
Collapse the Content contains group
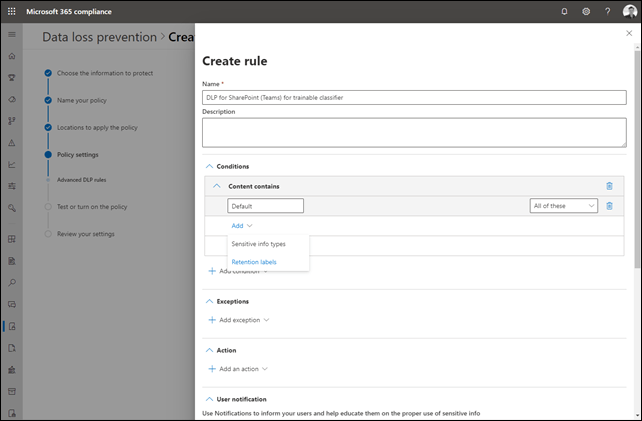pyautogui.click(x=216, y=186)
